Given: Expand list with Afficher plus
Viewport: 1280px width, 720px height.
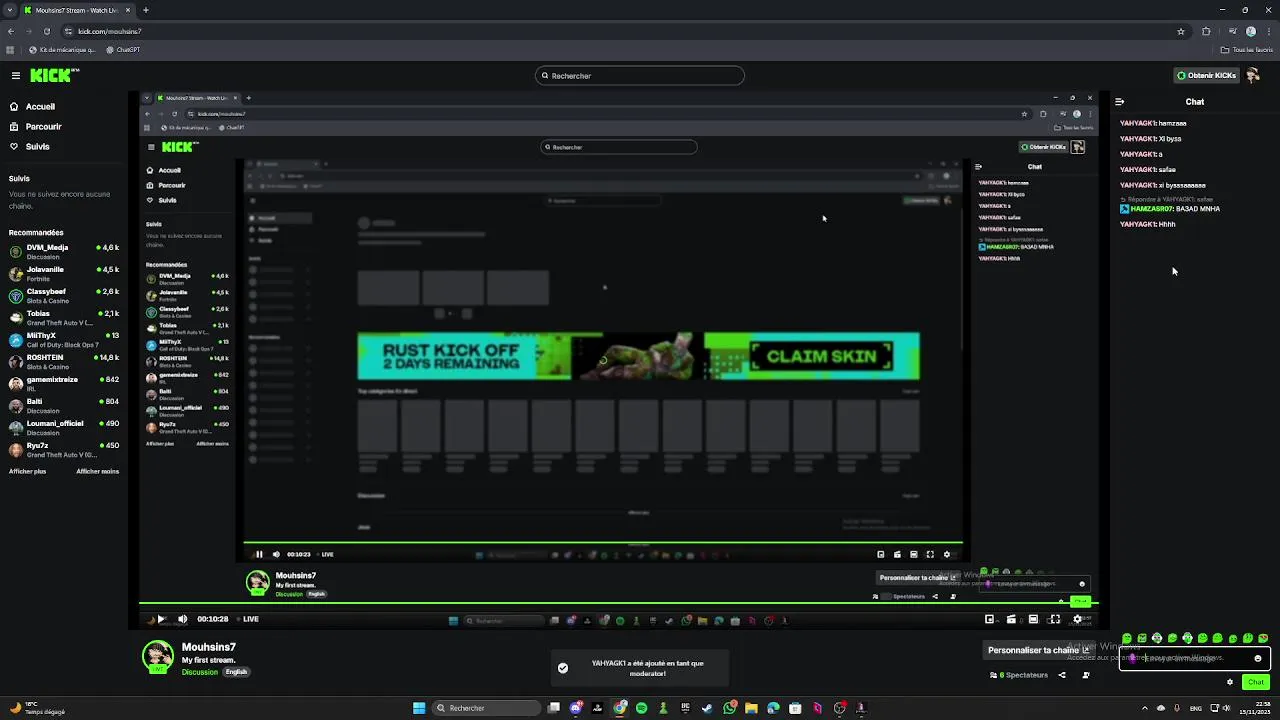Looking at the screenshot, I should point(28,471).
